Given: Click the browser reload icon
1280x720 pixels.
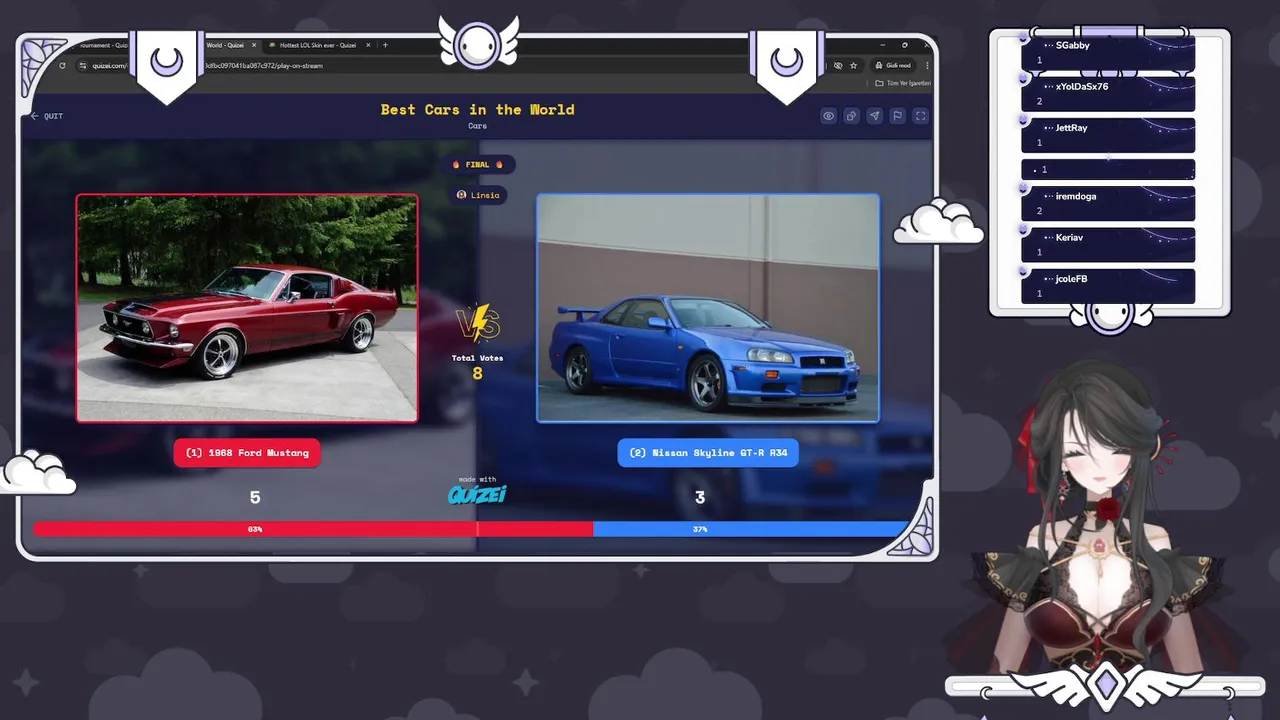Looking at the screenshot, I should (62, 66).
